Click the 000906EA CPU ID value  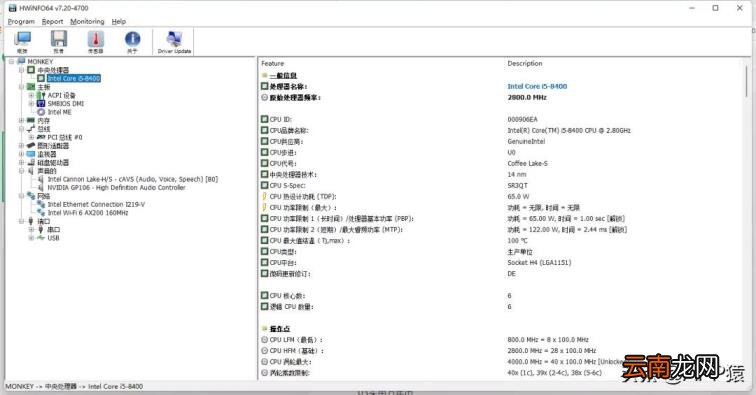522,119
